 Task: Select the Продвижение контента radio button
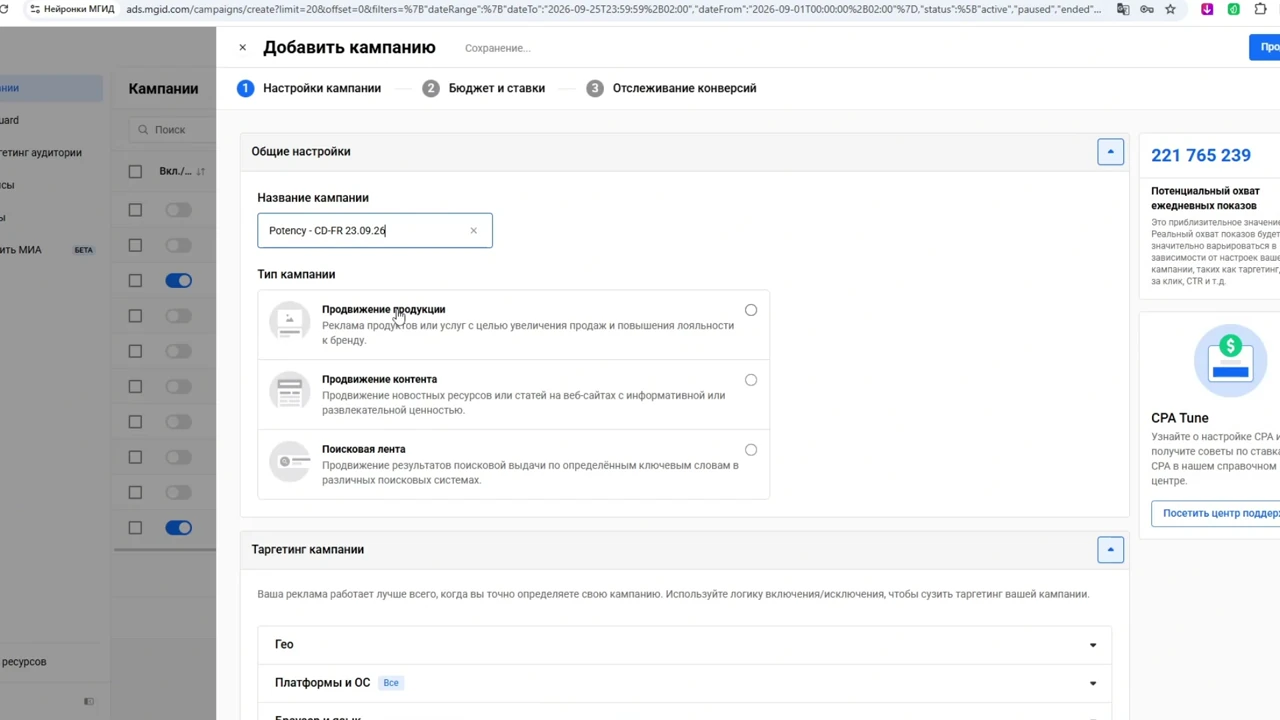[751, 380]
